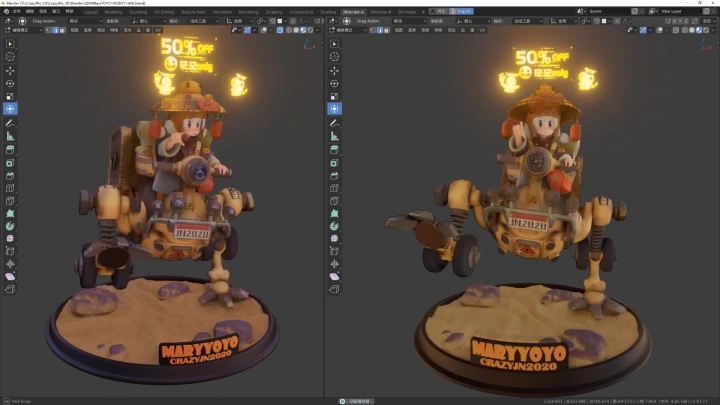Switch right viewport to rendered shading
The width and height of the screenshot is (720, 405).
pyautogui.click(x=706, y=30)
